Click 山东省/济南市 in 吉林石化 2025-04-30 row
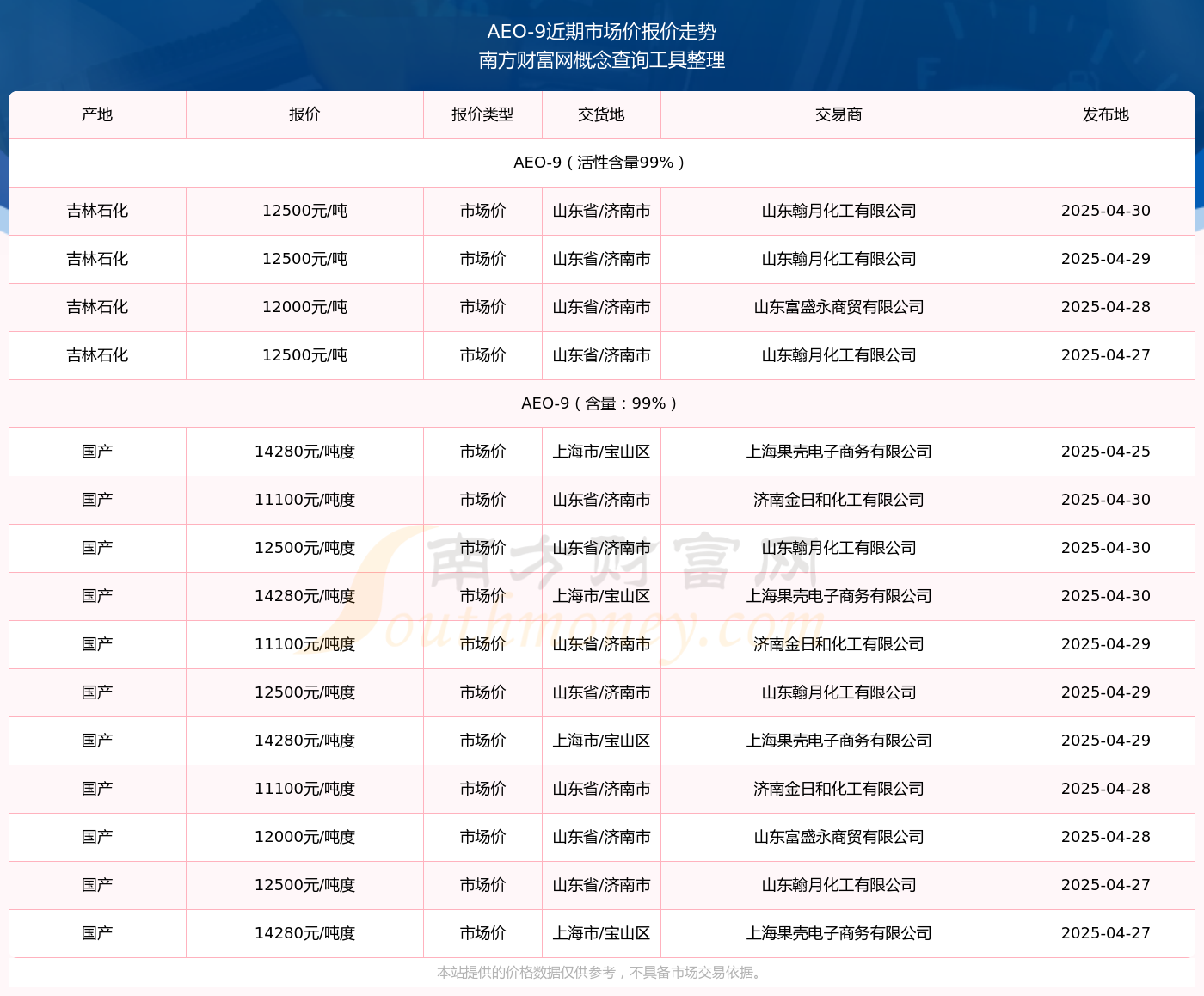1204x996 pixels. tap(601, 211)
